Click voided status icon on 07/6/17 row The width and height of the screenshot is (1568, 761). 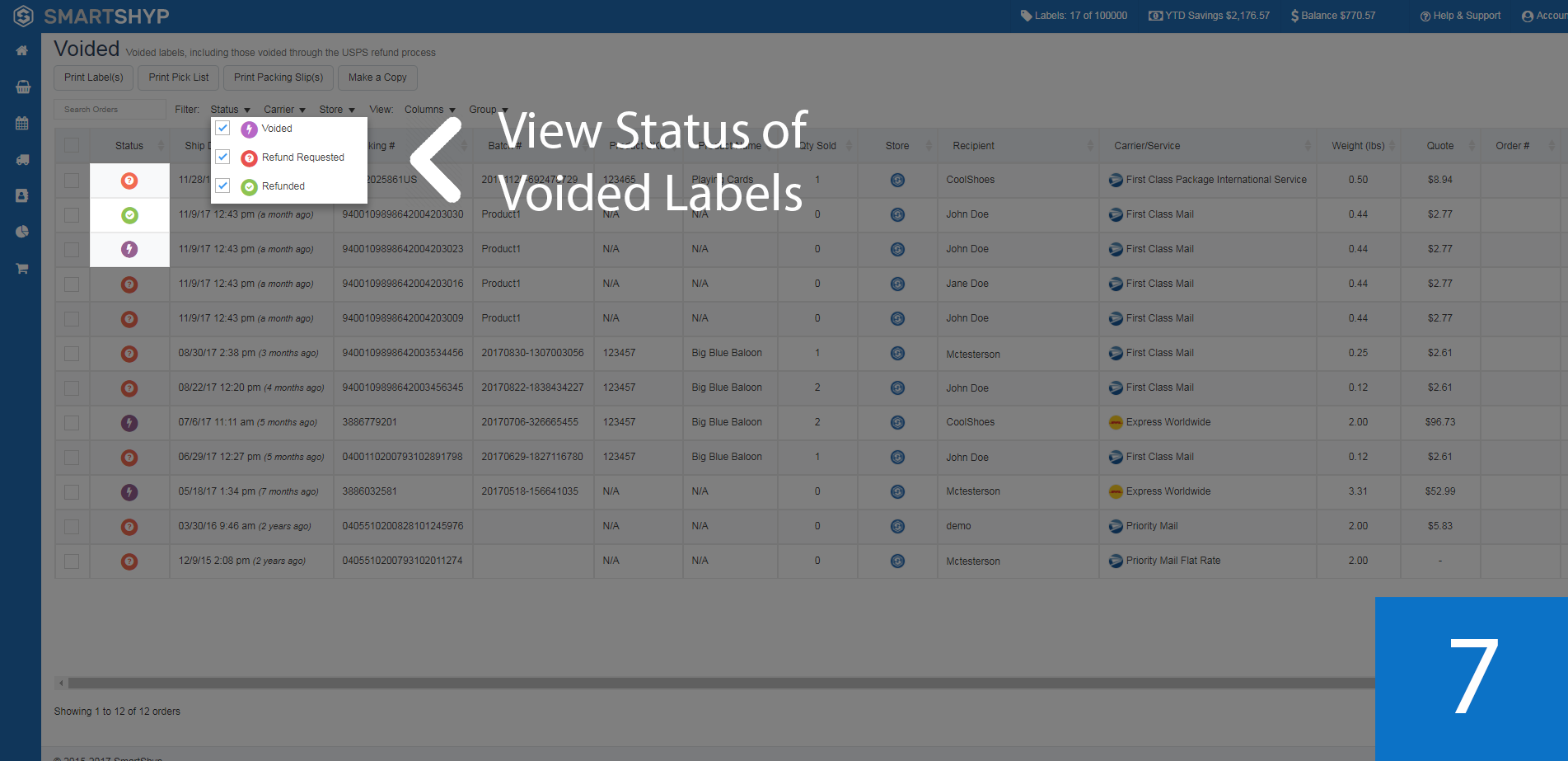click(129, 423)
